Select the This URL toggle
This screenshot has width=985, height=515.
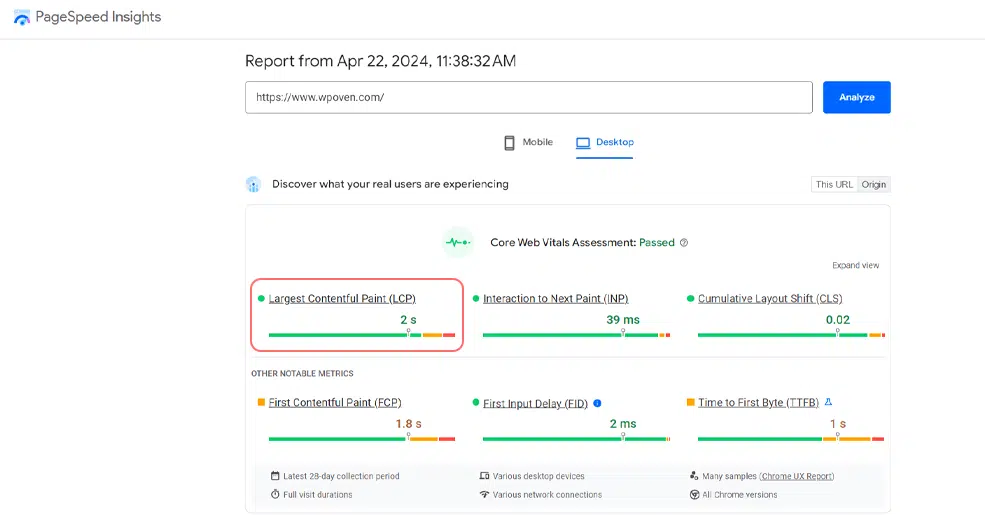coord(834,185)
